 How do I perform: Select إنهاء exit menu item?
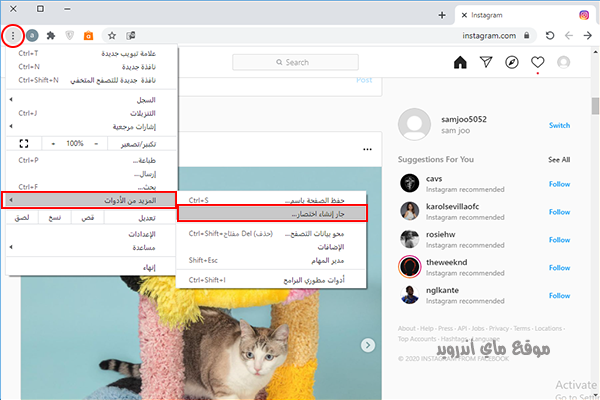tap(91, 268)
